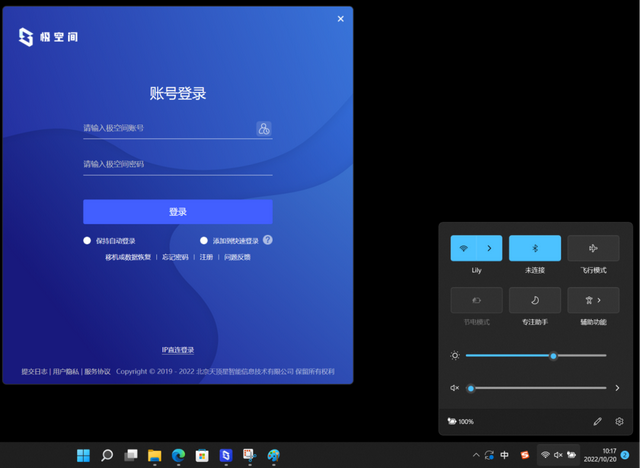Toggle the 节电模式 battery saver tile
The image size is (640, 468).
(476, 300)
